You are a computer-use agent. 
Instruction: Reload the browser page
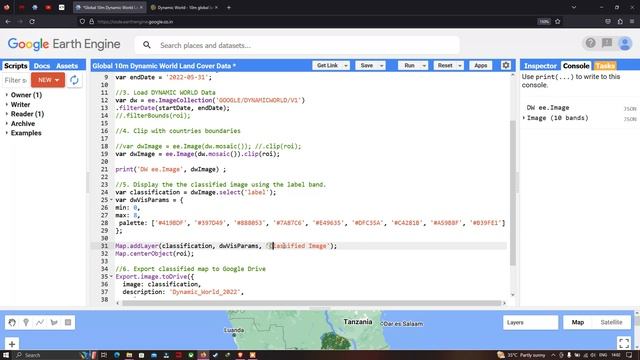tap(32, 21)
